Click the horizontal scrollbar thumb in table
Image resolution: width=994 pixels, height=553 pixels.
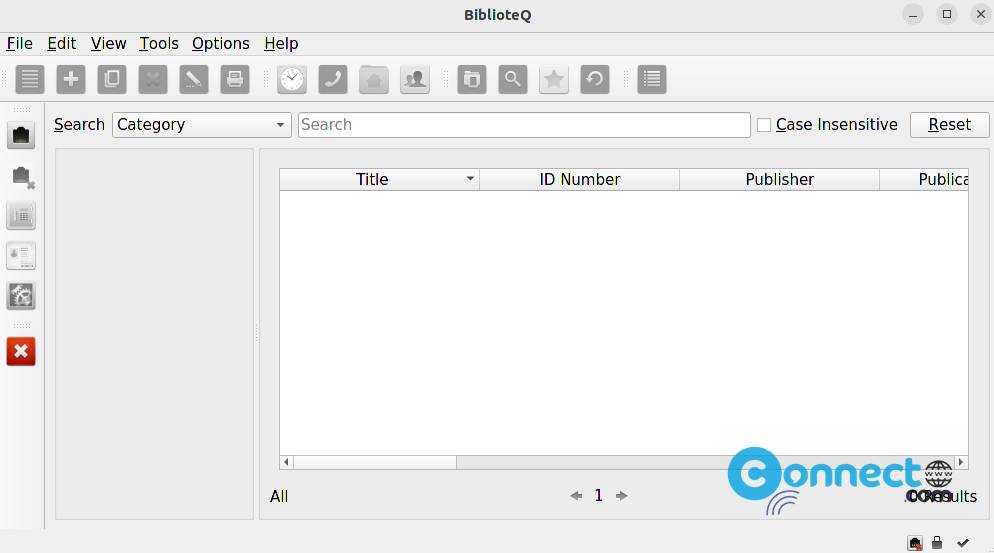click(375, 462)
